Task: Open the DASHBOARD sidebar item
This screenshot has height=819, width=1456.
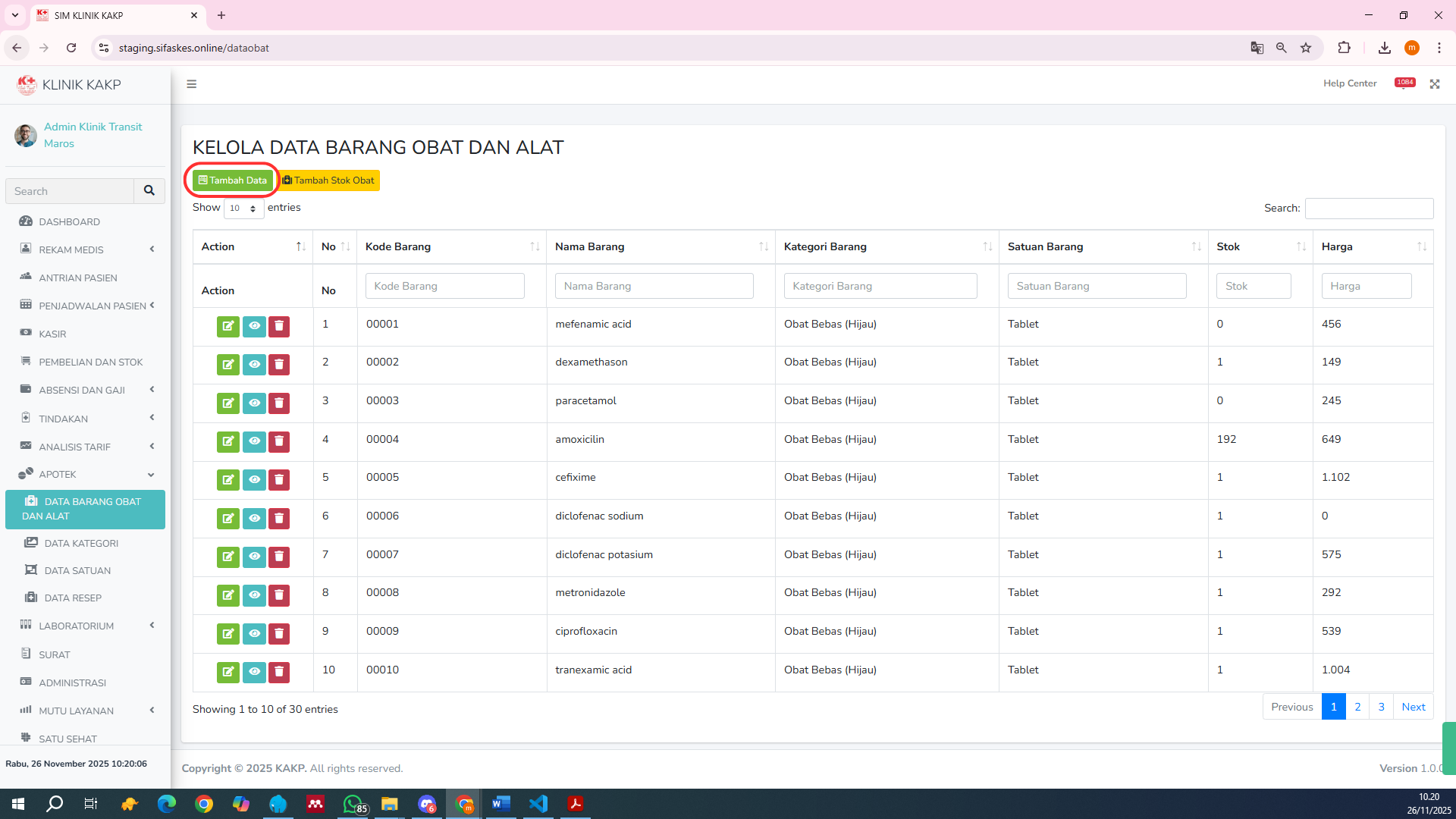Action: coord(69,221)
